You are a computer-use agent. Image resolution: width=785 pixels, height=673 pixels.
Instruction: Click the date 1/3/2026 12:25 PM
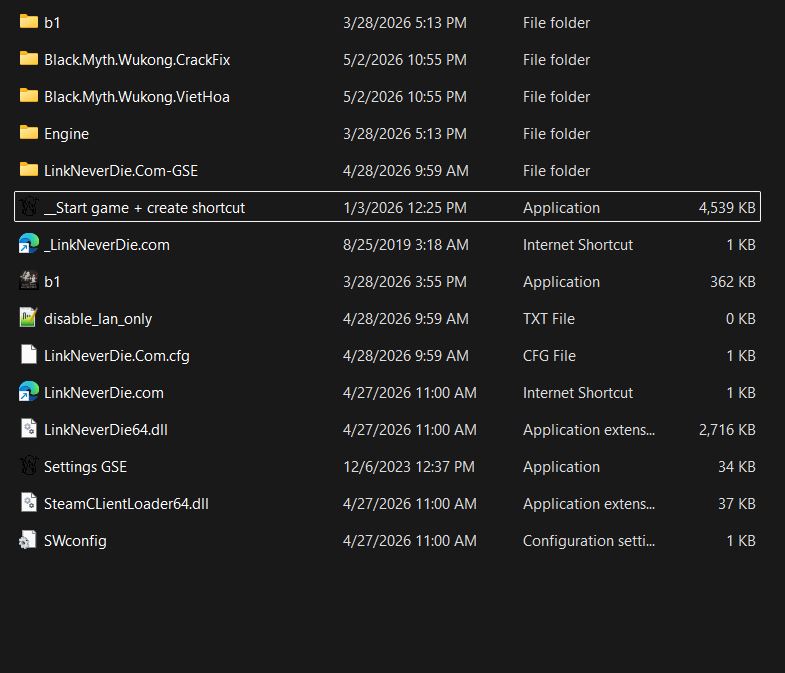[405, 208]
